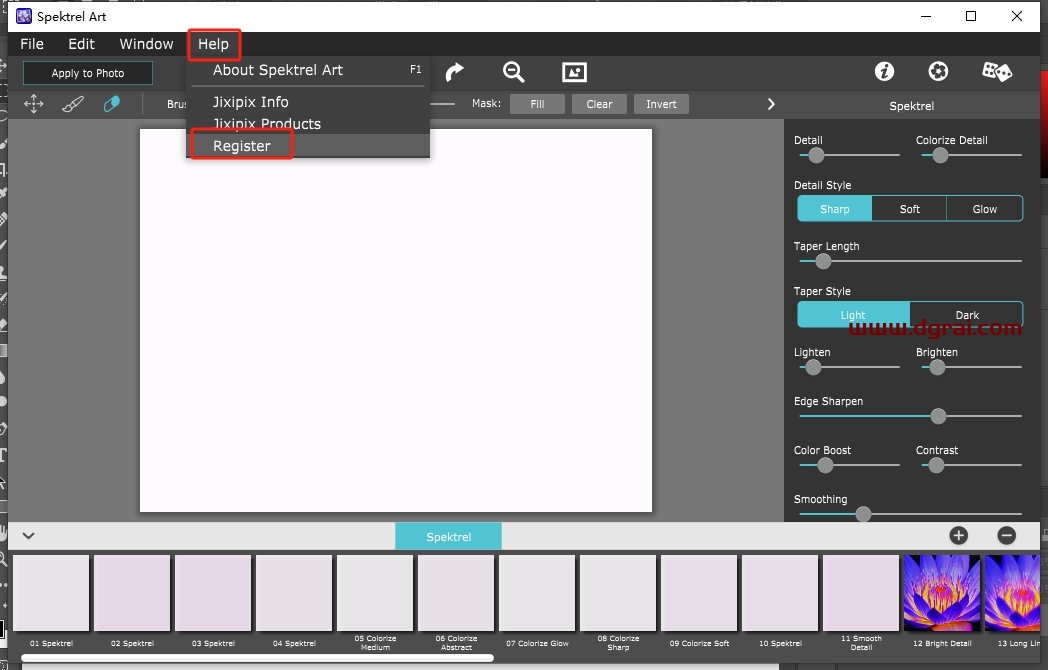Choose Light taper style

[853, 314]
